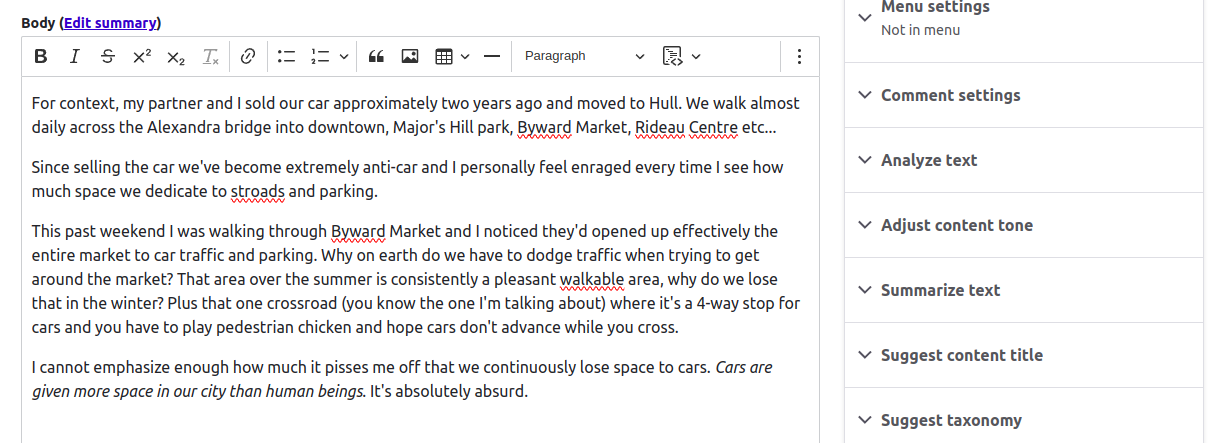Remove text formatting
1211x443 pixels.
(x=210, y=57)
